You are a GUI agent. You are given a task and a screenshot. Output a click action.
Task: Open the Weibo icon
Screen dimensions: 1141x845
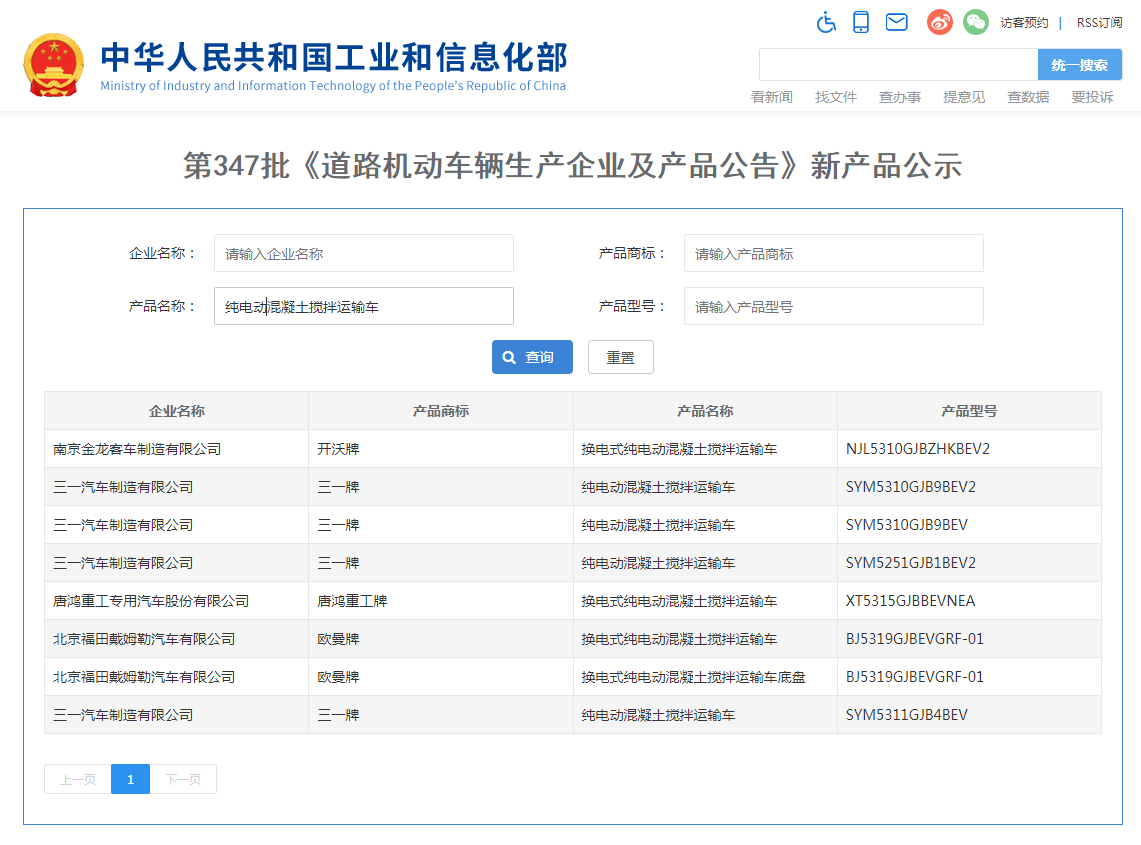(x=939, y=22)
